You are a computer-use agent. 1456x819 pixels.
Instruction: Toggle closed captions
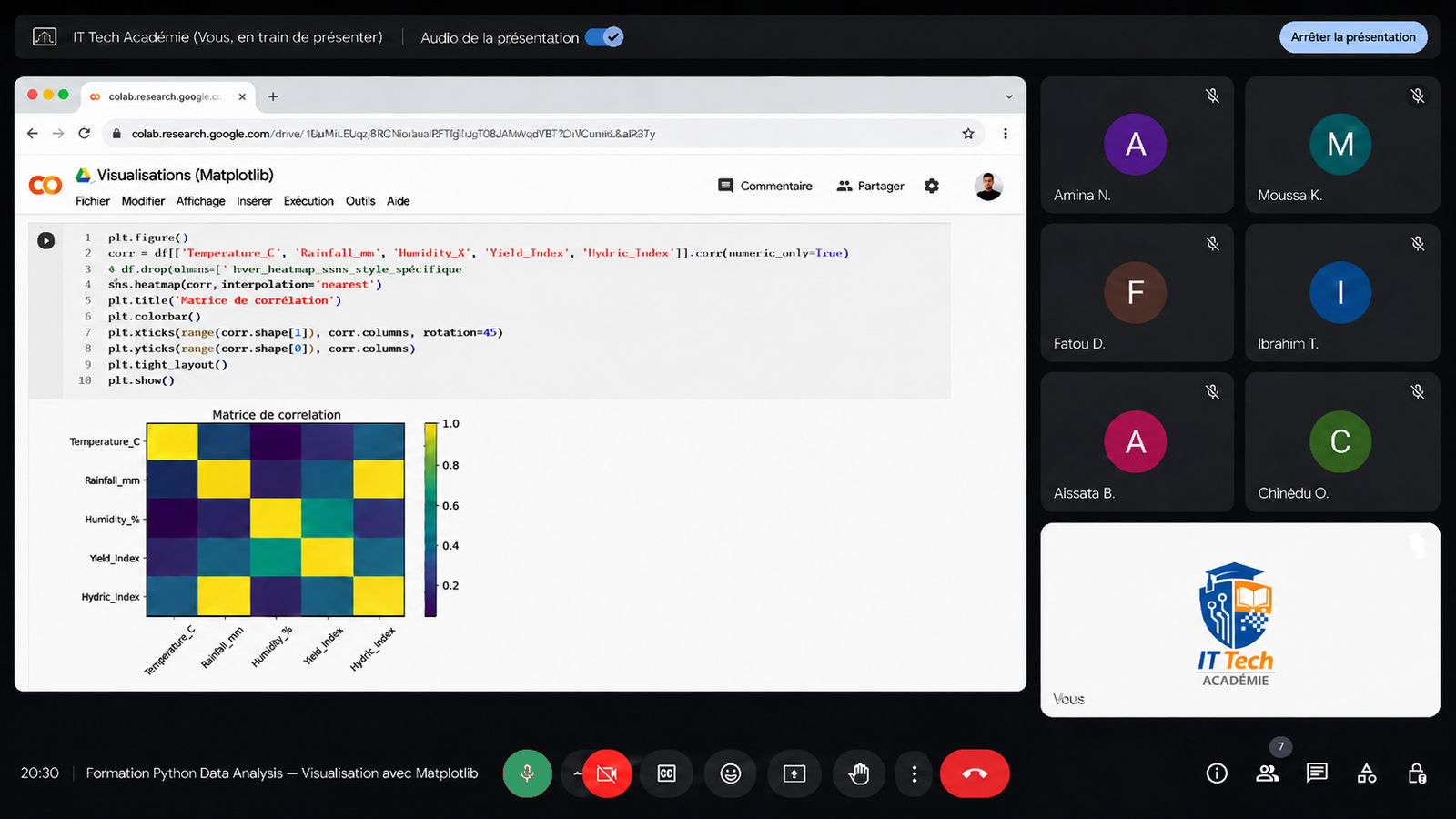[667, 773]
